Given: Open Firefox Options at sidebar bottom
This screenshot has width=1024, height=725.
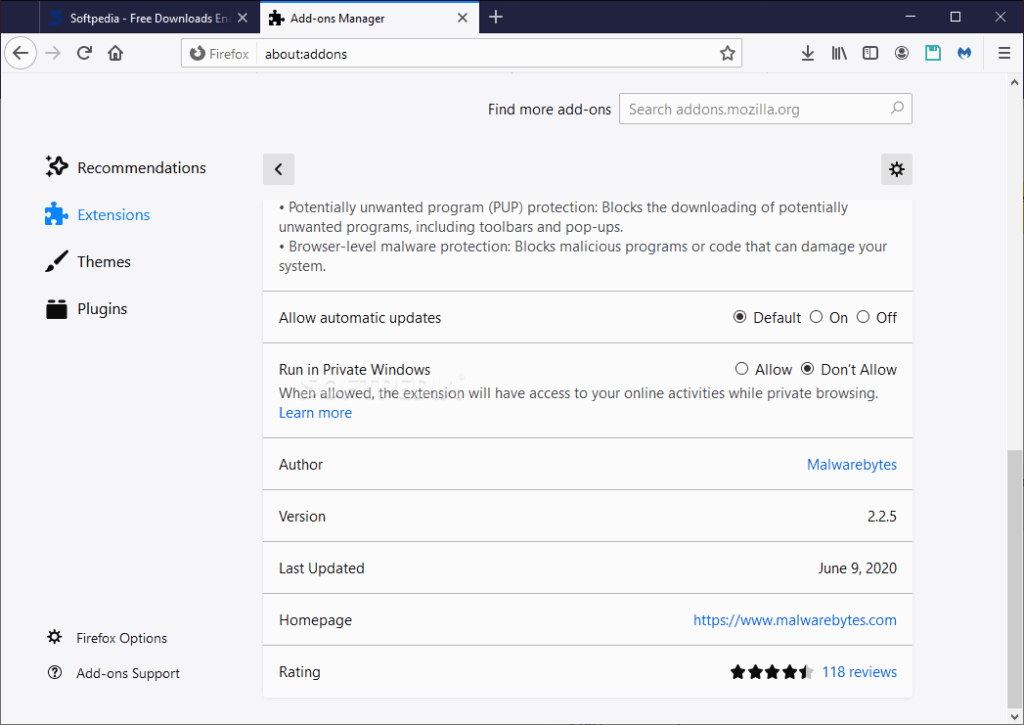Looking at the screenshot, I should tap(108, 637).
